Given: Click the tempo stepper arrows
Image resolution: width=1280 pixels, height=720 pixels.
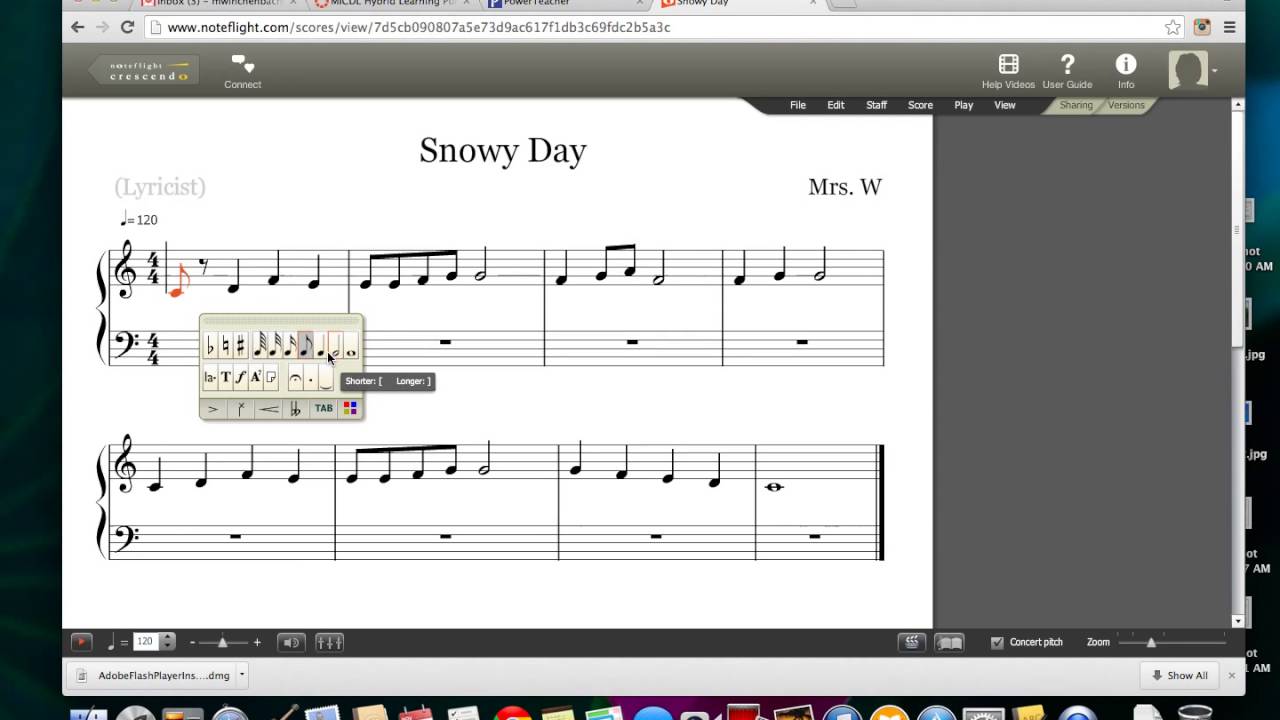Looking at the screenshot, I should pos(168,642).
